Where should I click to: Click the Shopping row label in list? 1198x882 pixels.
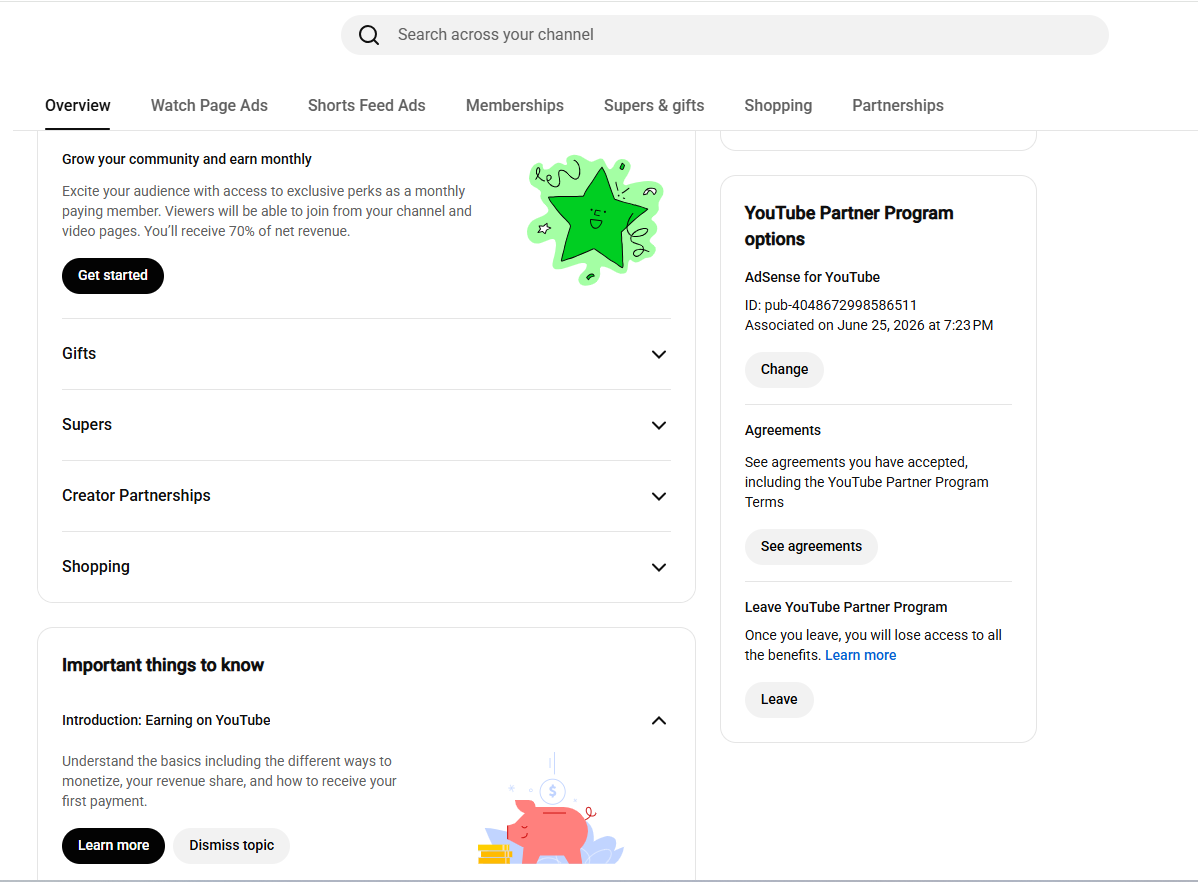[x=96, y=566]
